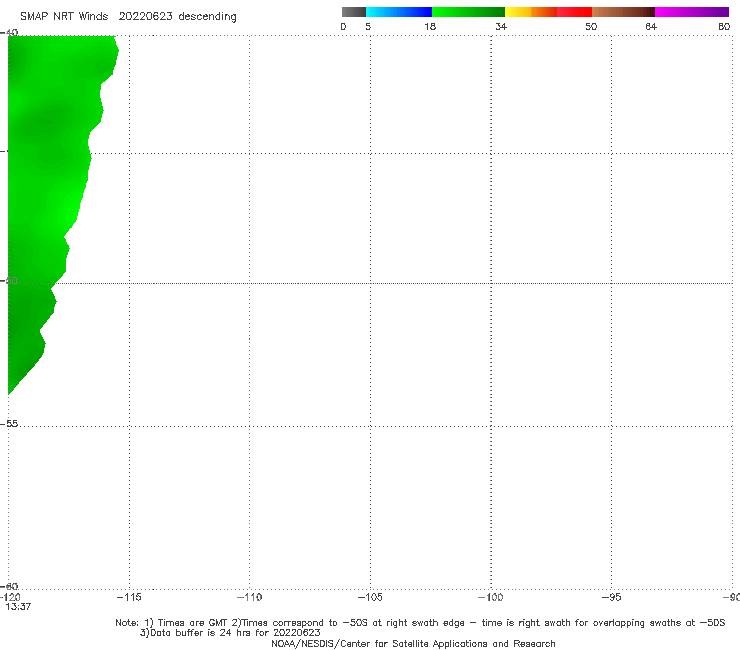The height and width of the screenshot is (650, 740).
Task: Click the color bar label '64'
Action: click(x=651, y=26)
